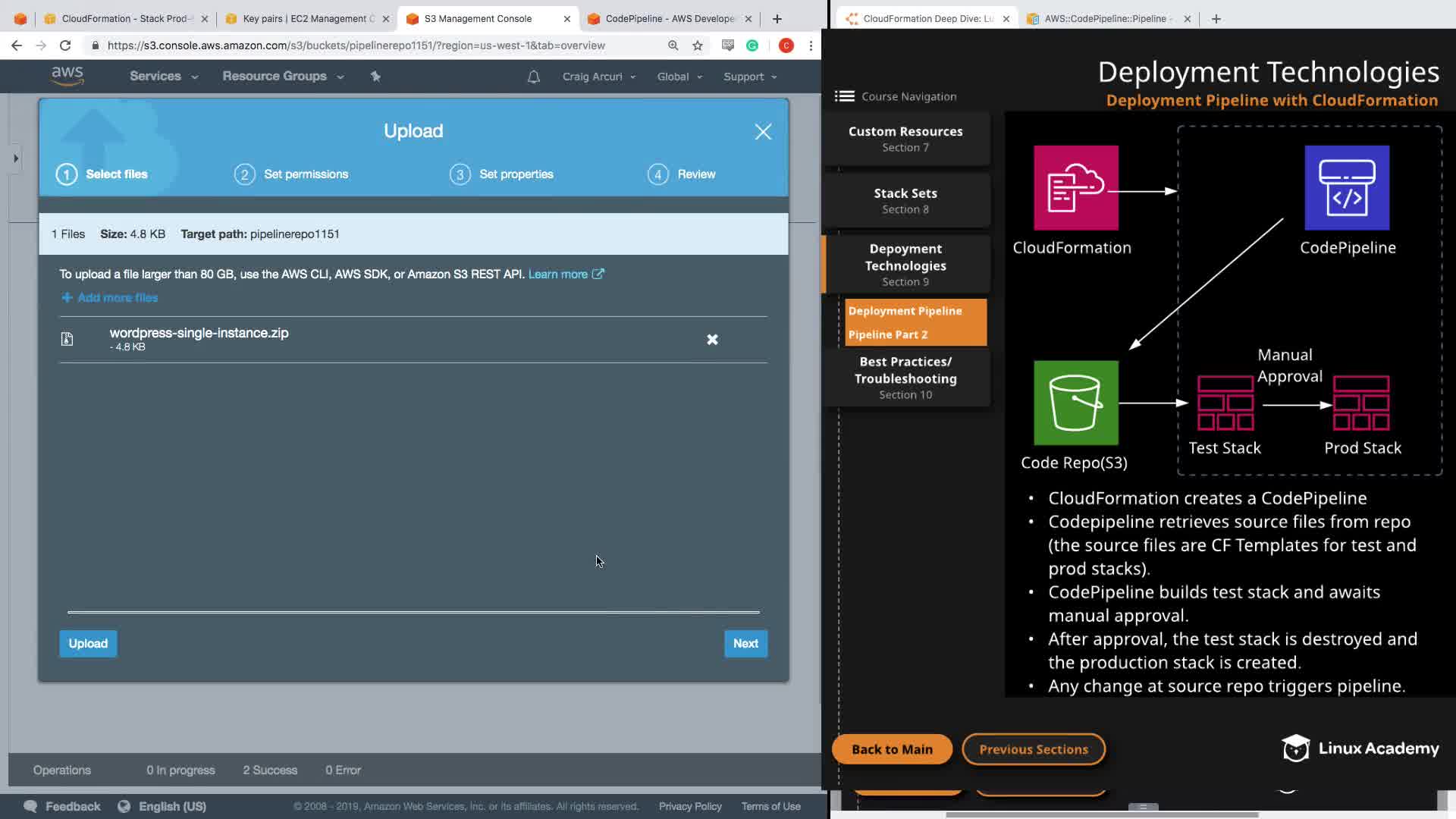Click the pin shortcuts icon in AWS navbar
Viewport: 1456px width, 819px height.
(x=375, y=76)
